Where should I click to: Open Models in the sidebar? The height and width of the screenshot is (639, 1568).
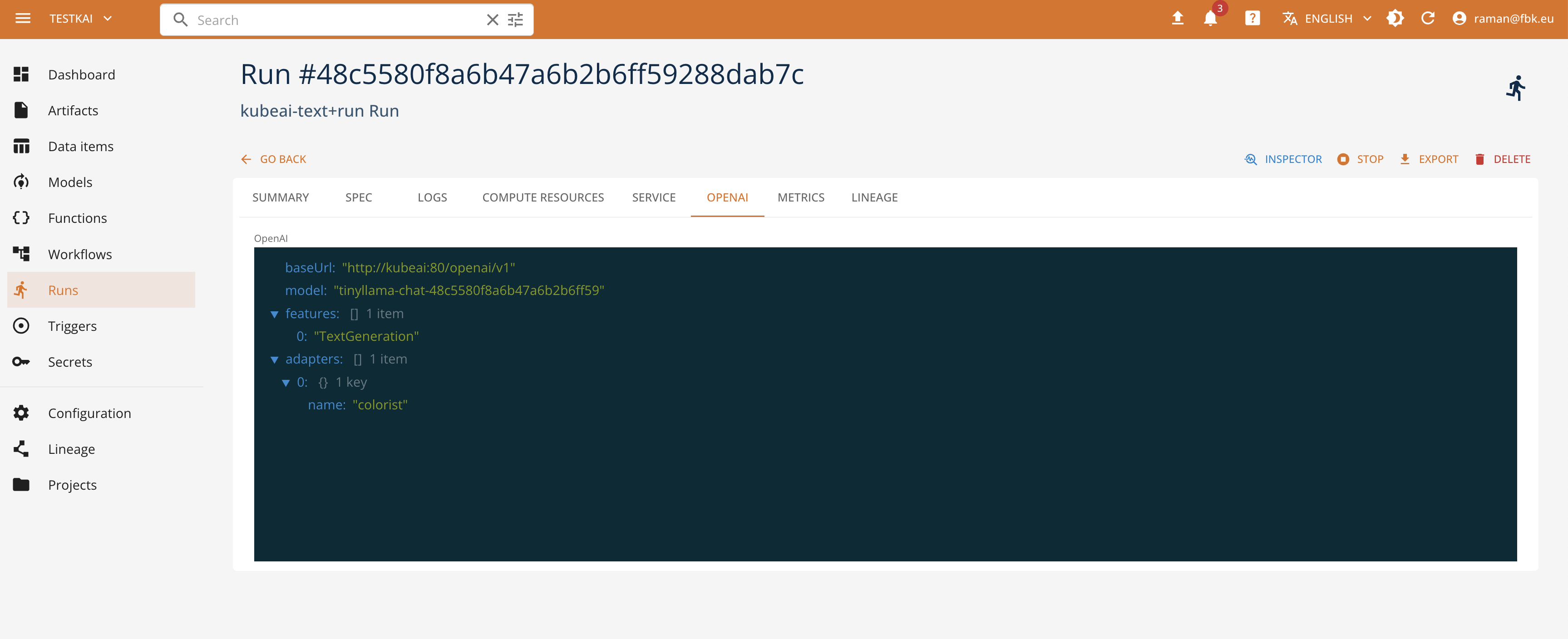coord(70,182)
